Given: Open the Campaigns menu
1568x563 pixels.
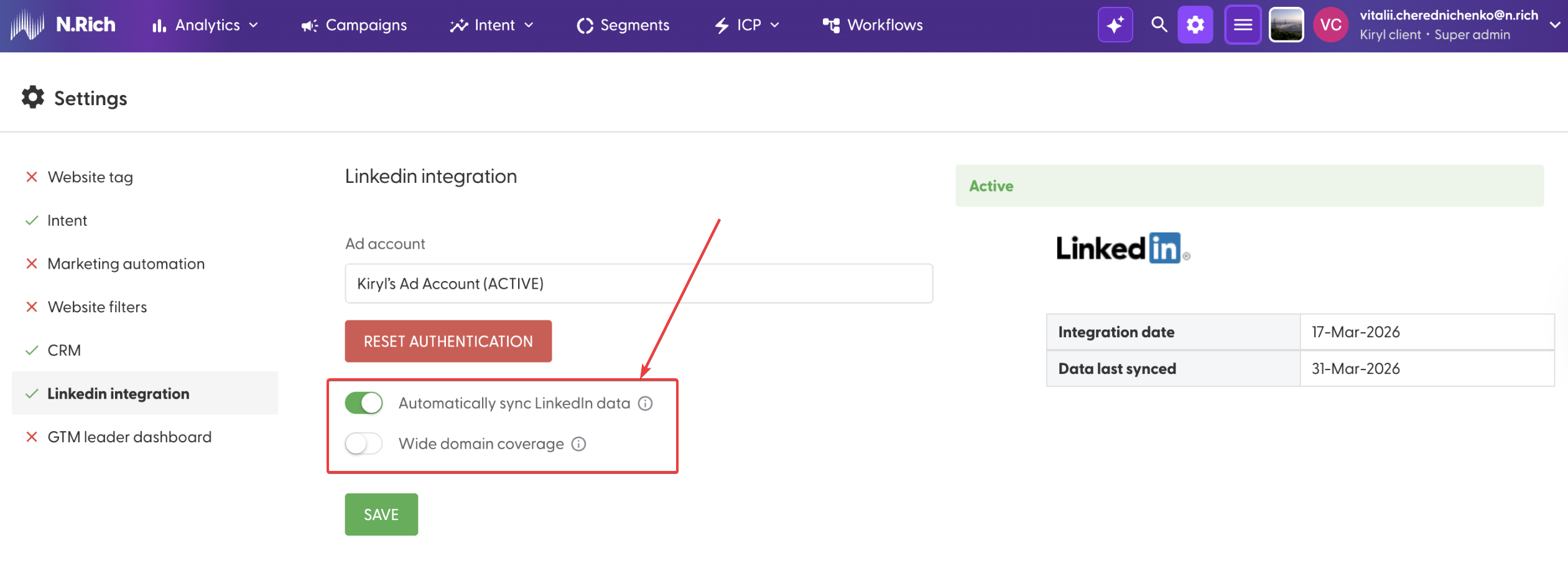Looking at the screenshot, I should click(x=354, y=26).
